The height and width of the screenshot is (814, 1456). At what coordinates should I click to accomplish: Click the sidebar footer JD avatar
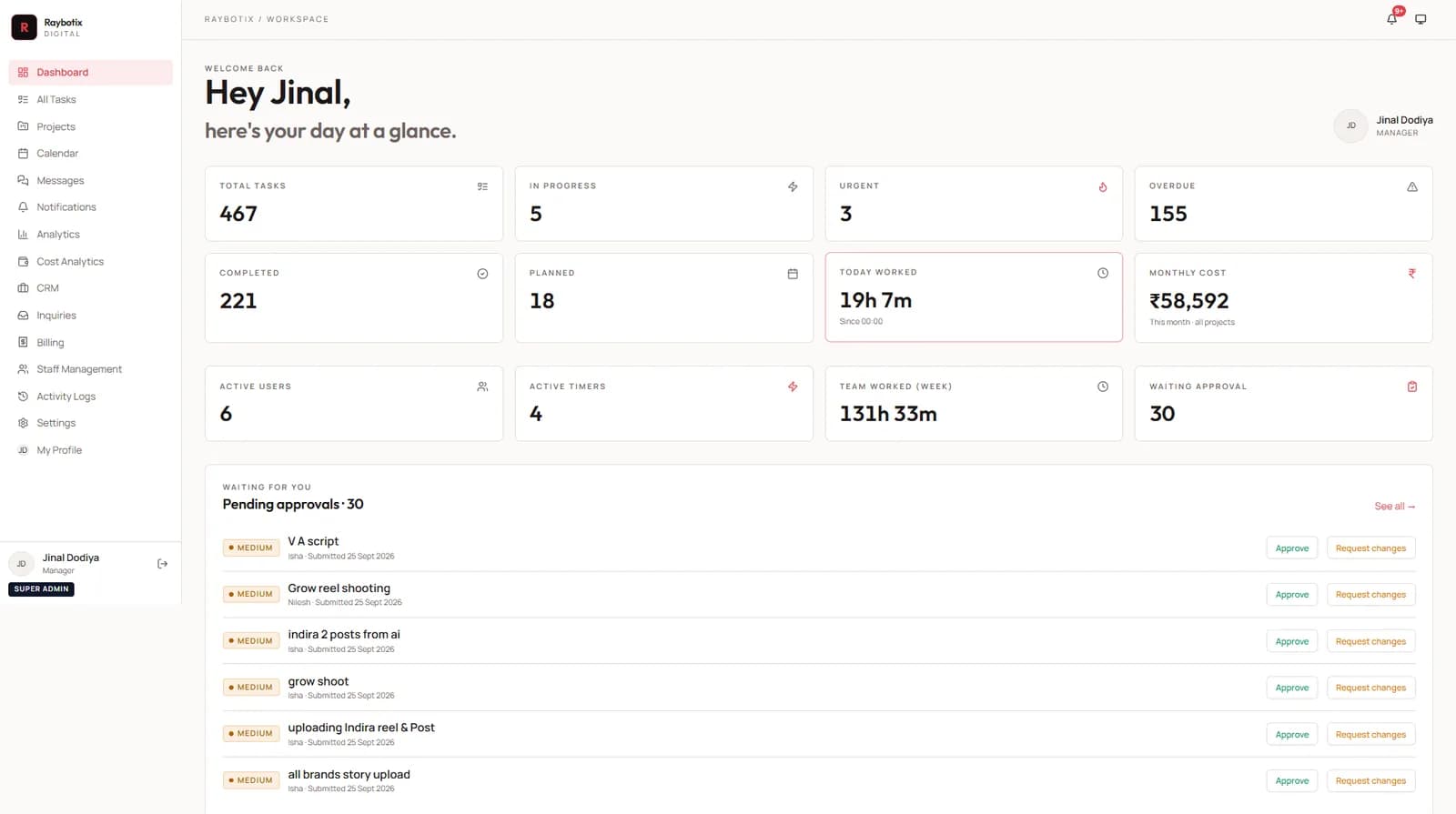[x=21, y=564]
